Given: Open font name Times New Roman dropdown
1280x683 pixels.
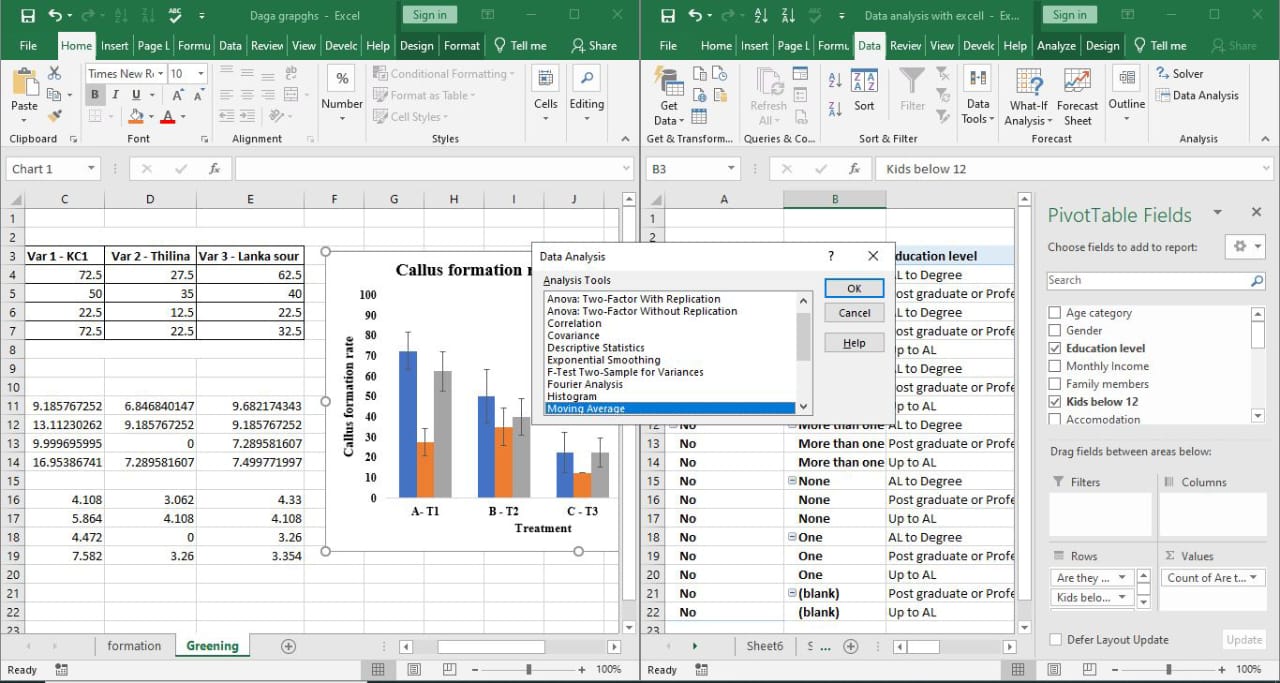Looking at the screenshot, I should pyautogui.click(x=160, y=73).
